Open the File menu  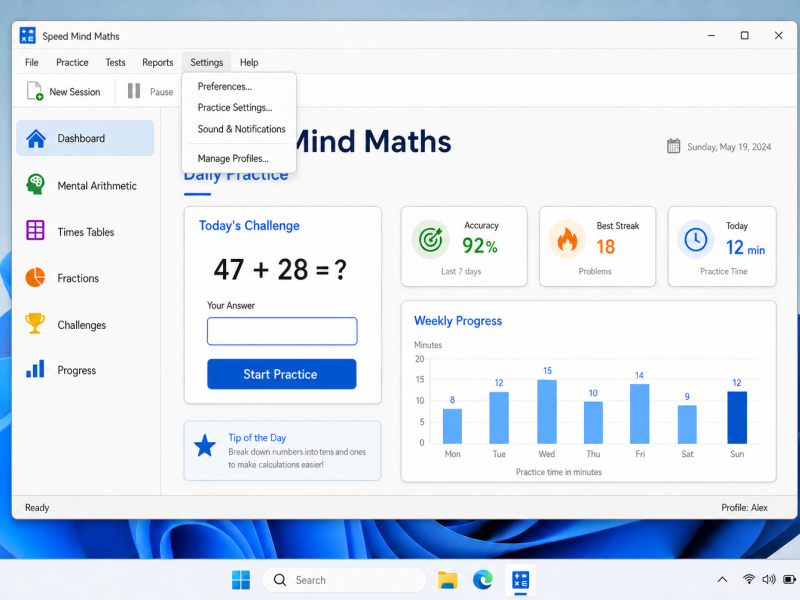(x=32, y=62)
